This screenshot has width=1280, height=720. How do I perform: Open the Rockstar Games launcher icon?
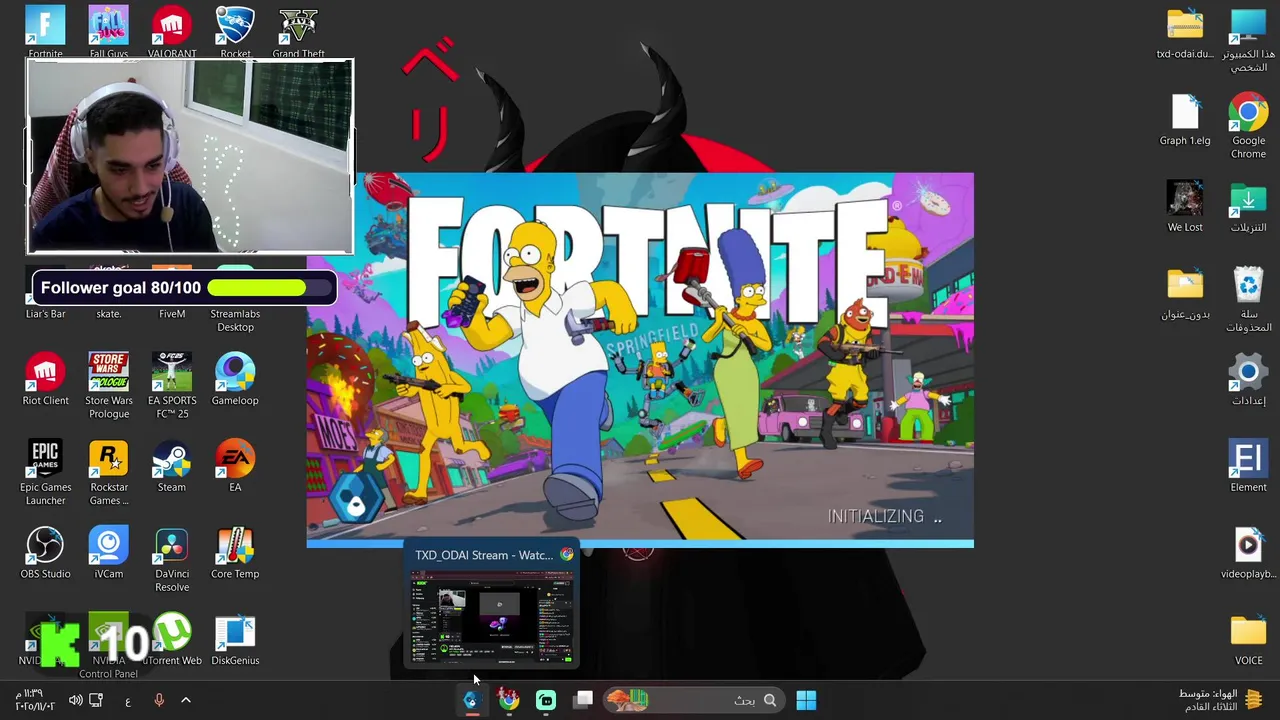point(108,472)
